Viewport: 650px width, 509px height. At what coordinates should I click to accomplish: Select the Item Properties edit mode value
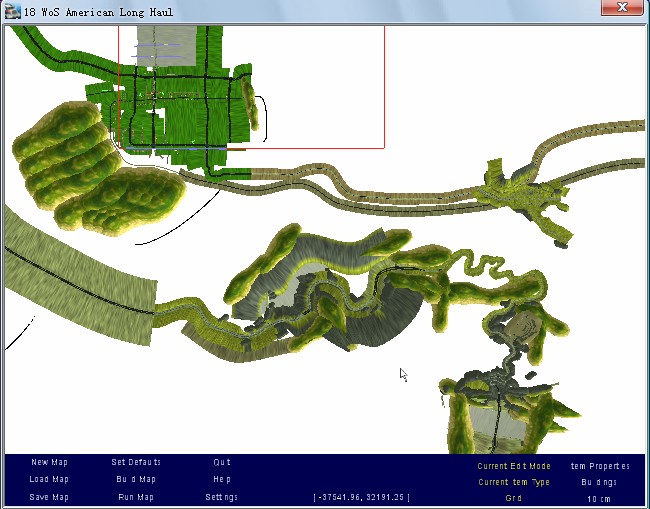[x=600, y=466]
